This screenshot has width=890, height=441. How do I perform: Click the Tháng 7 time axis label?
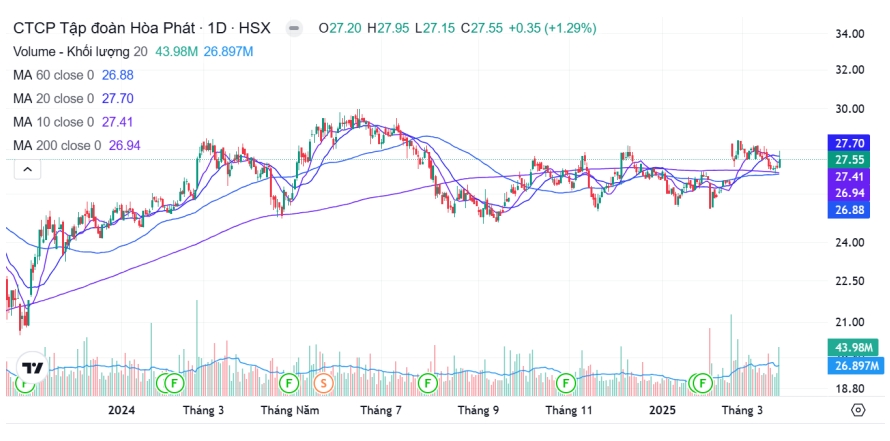[381, 410]
